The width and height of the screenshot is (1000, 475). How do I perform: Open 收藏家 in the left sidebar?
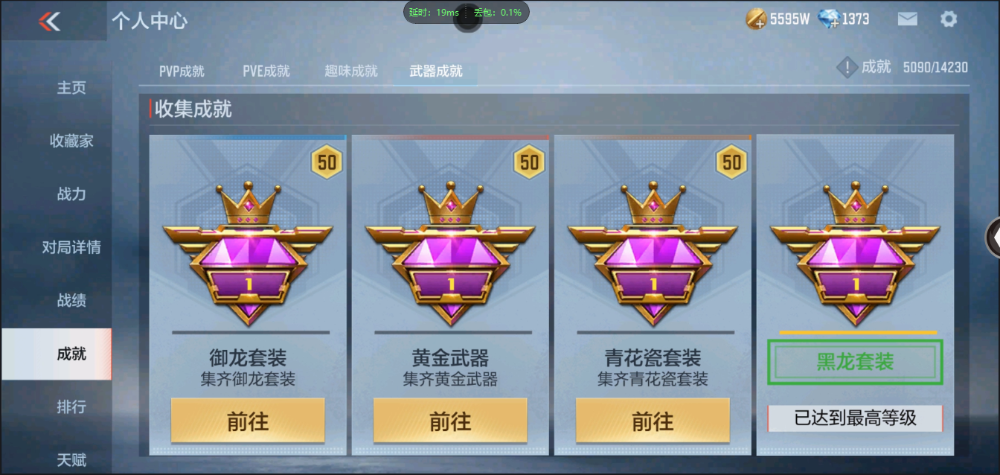71,141
